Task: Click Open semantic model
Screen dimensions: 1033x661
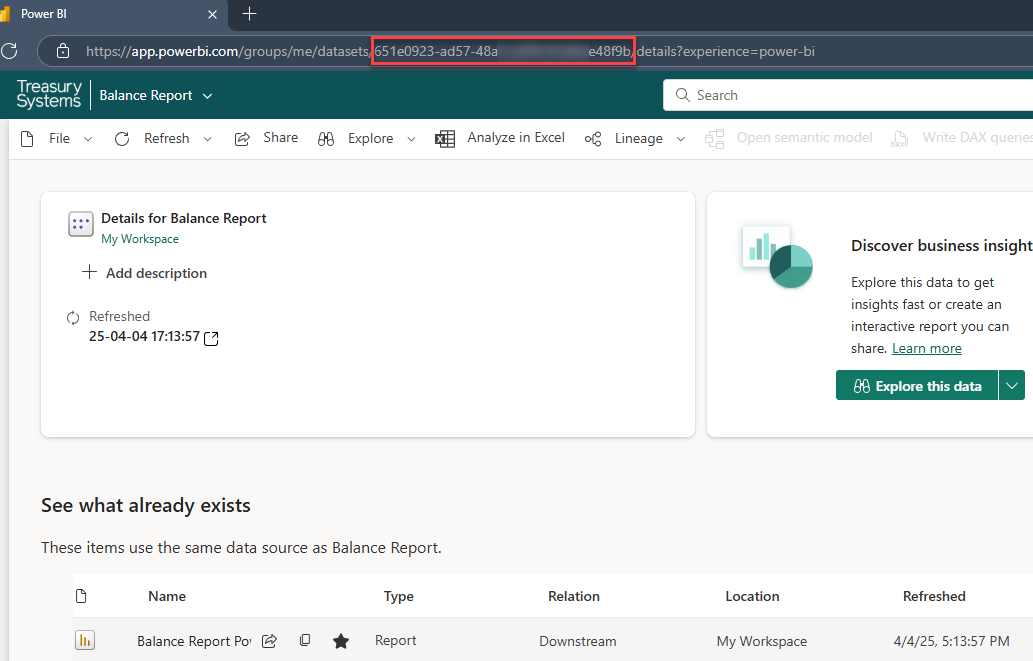Action: [804, 138]
